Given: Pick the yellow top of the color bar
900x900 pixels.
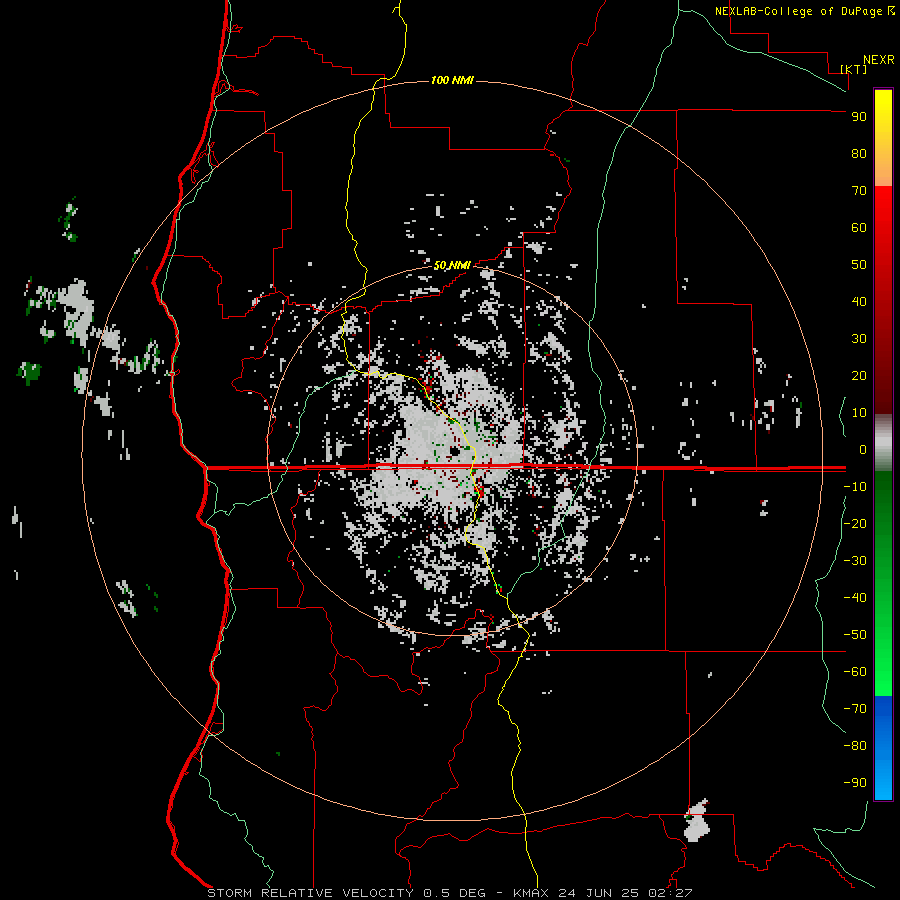Looking at the screenshot, I should [883, 103].
